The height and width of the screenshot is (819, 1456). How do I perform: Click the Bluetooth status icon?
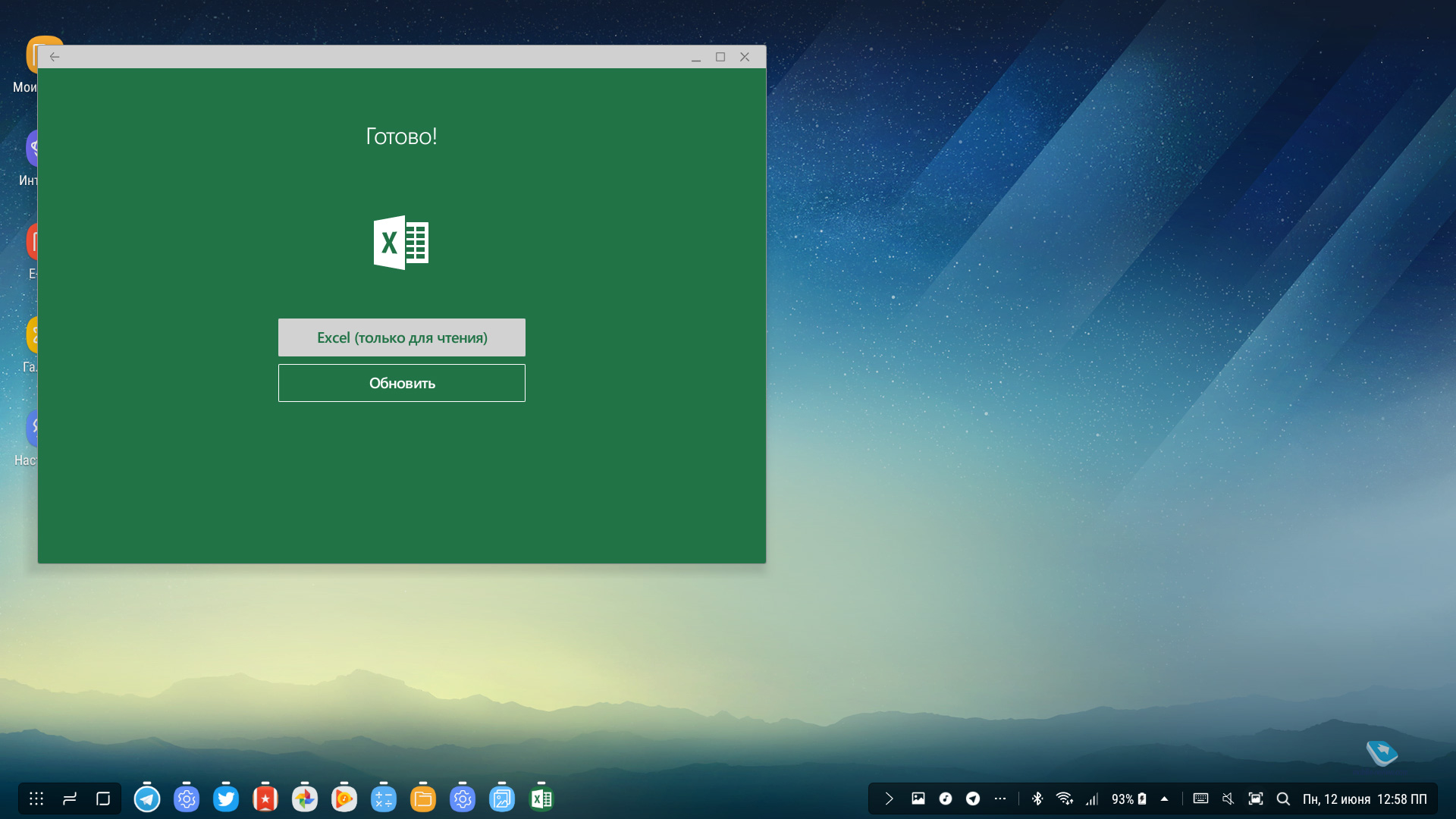point(1037,799)
